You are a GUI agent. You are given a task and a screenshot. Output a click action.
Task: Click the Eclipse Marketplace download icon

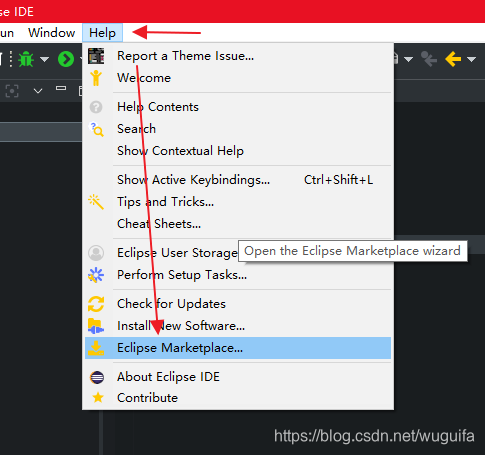click(x=96, y=348)
